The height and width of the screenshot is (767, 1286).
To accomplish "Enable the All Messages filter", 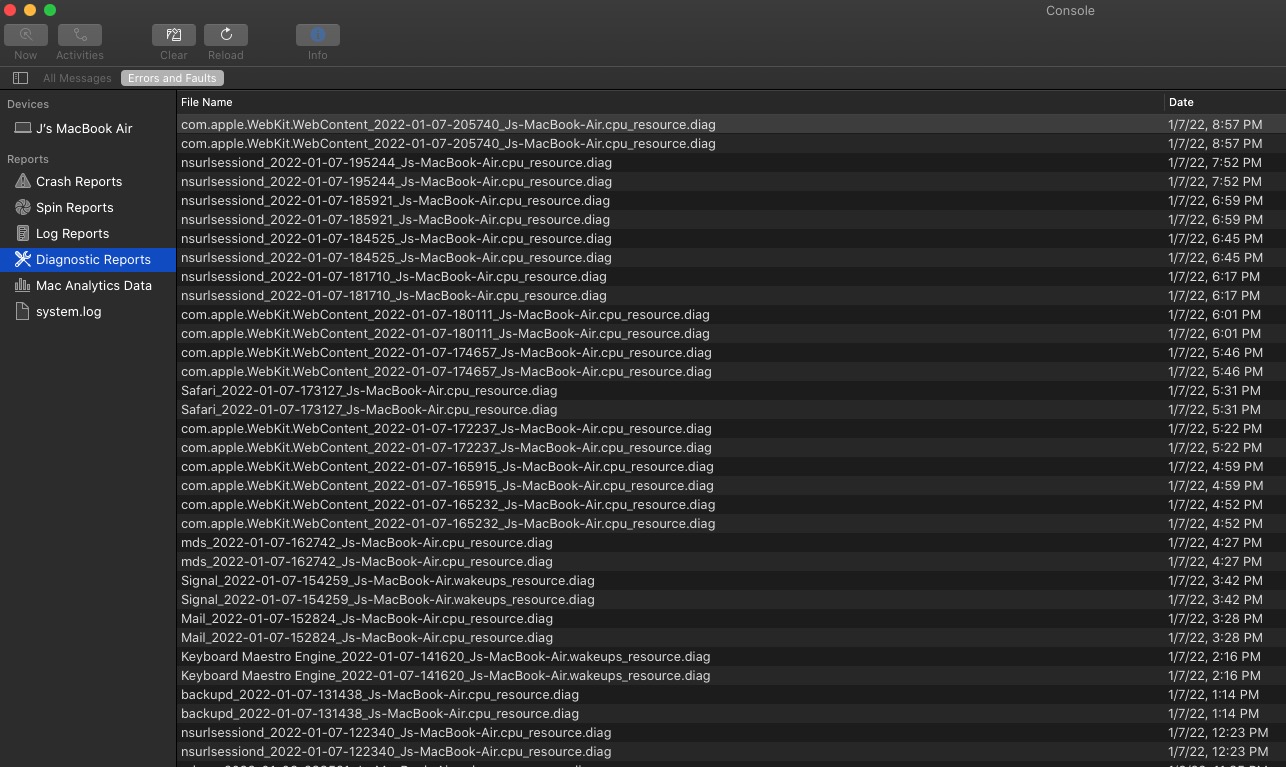I will (77, 77).
